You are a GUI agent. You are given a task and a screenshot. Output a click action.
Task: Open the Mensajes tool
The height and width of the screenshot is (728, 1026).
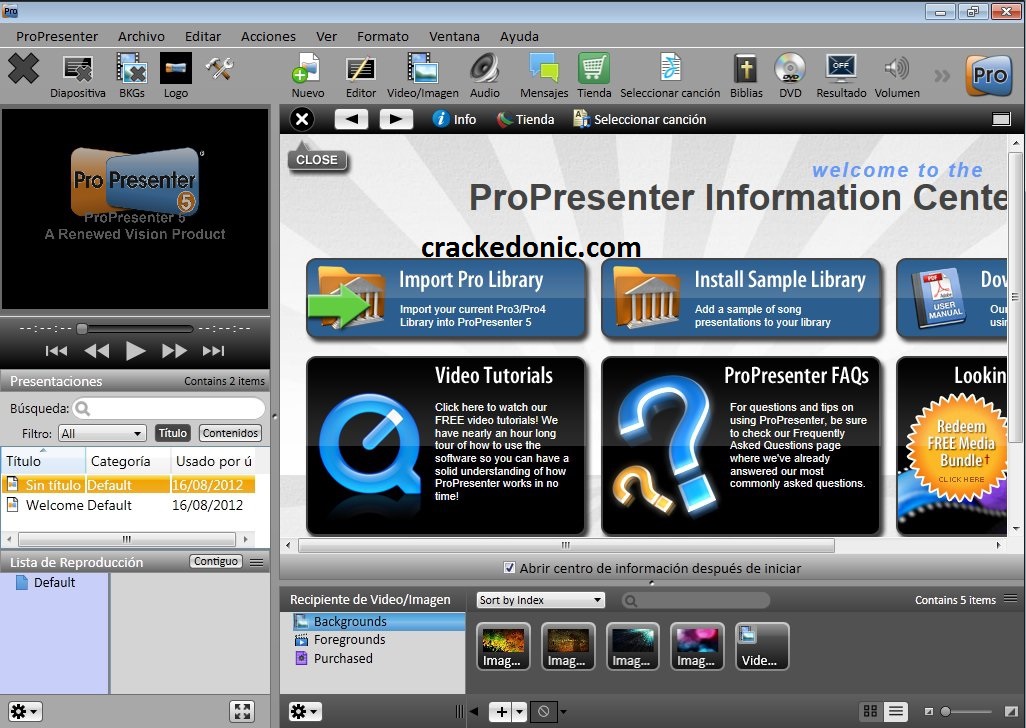tap(544, 76)
